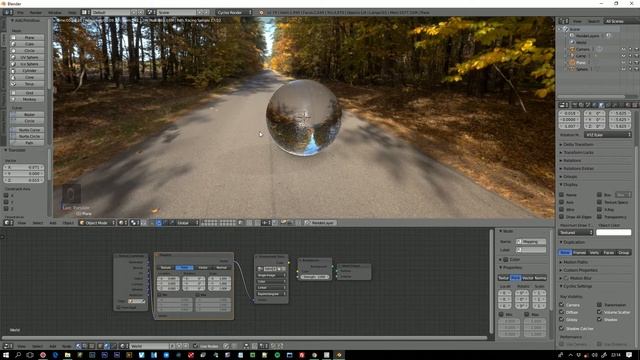Click the white Object Color swatch
Image resolution: width=640 pixels, height=360 pixels.
(613, 233)
